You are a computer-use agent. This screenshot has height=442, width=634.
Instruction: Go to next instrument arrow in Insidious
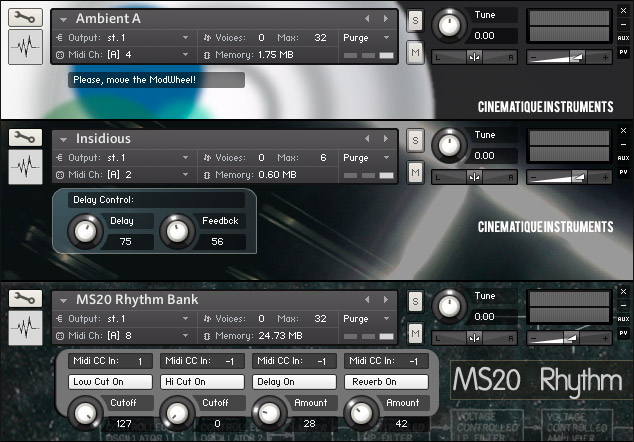coord(386,139)
